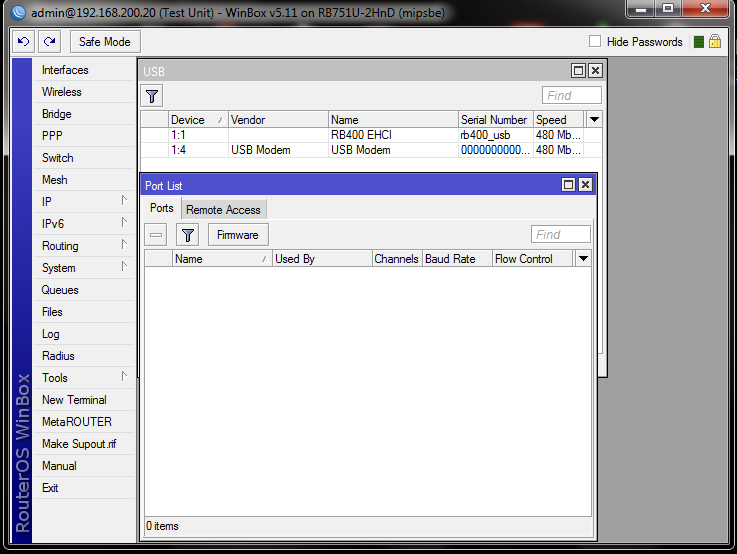Click the Redo arrow icon
Screen dimensions: 737x554
(x=49, y=42)
